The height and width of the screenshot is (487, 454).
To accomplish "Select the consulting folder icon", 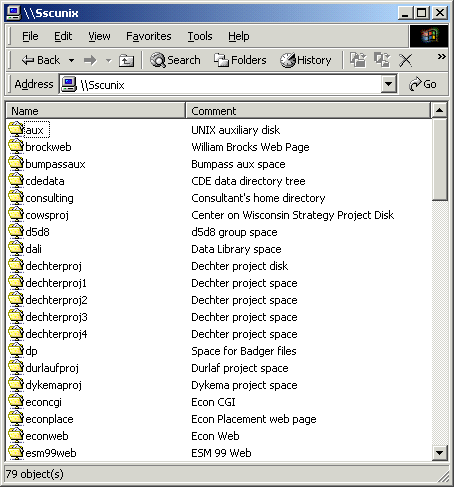I will point(16,197).
